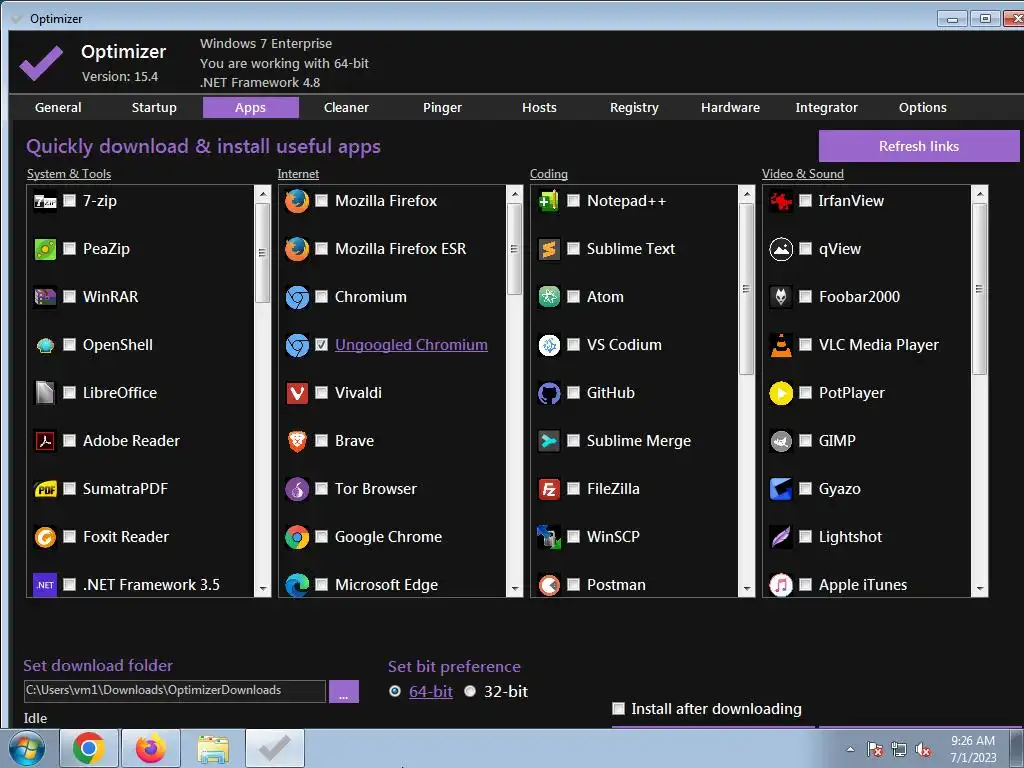Click the GIMP mascot icon

point(781,441)
